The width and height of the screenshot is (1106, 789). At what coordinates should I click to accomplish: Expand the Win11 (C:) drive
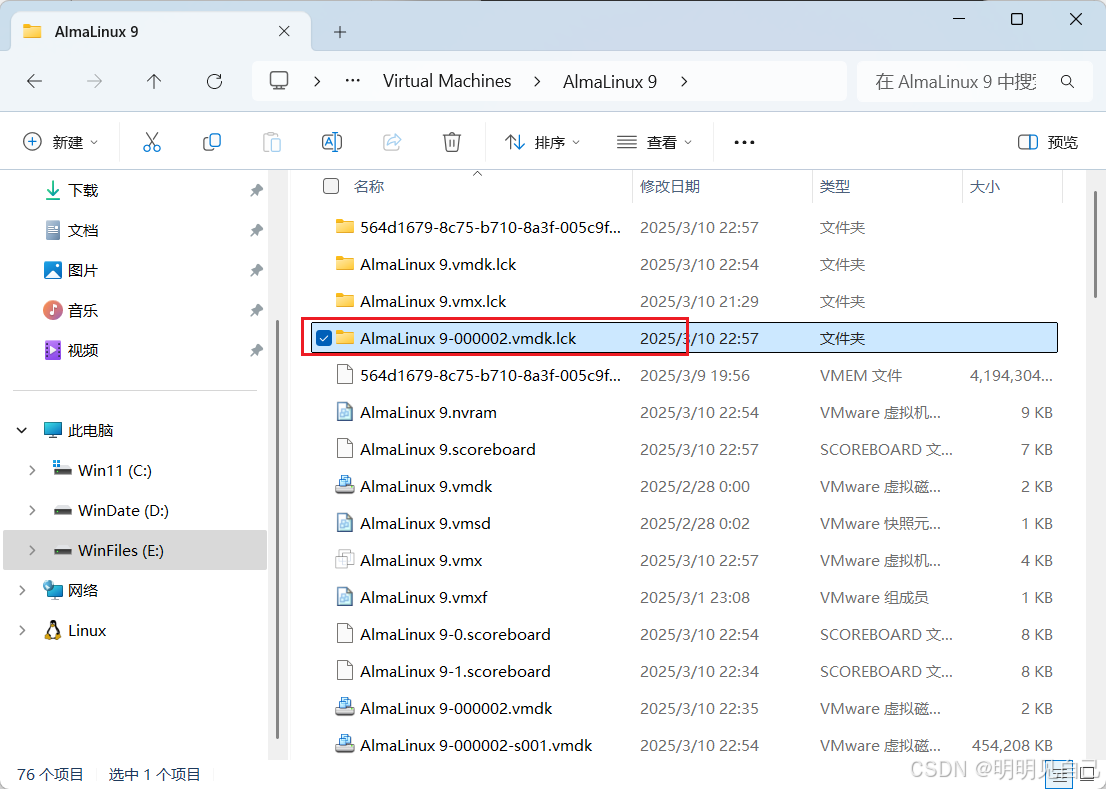pyautogui.click(x=32, y=470)
